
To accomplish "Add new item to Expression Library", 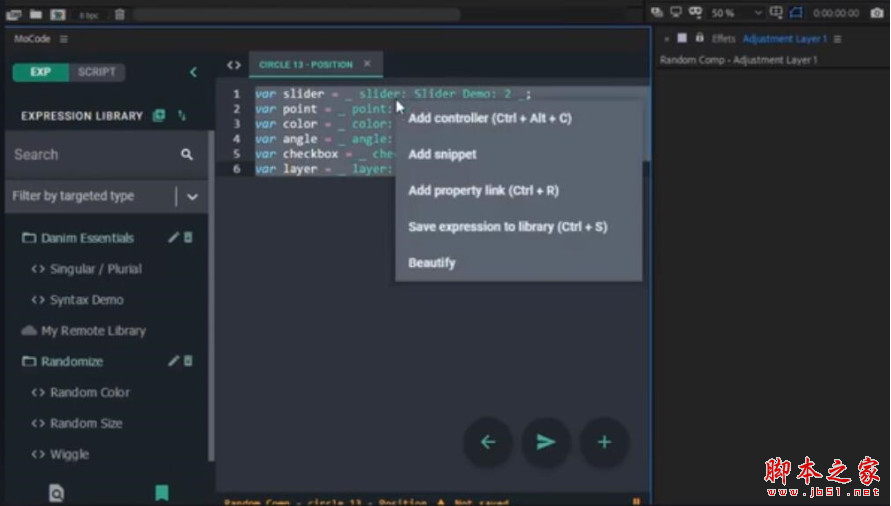I will pyautogui.click(x=159, y=115).
